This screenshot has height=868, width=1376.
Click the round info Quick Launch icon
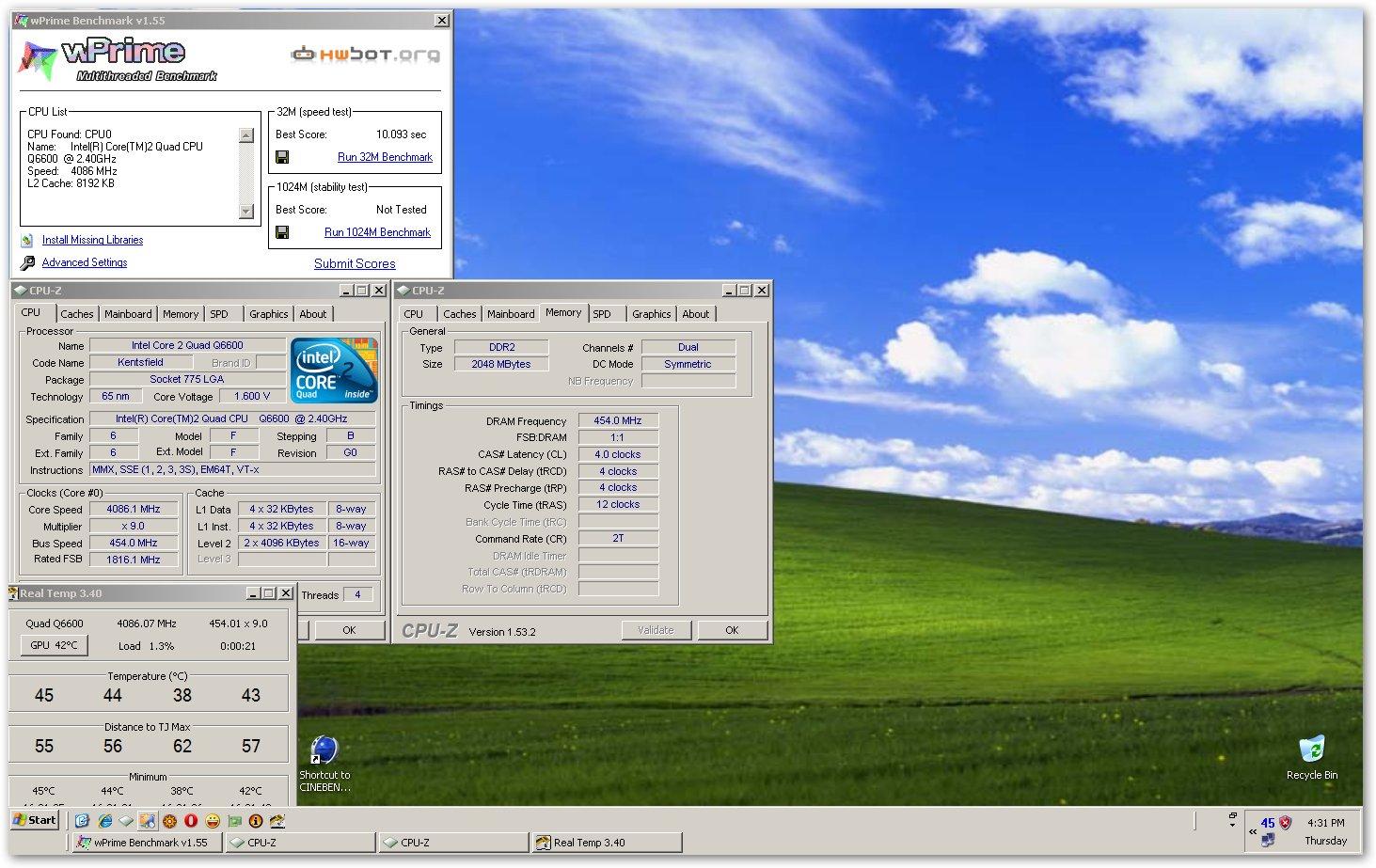(x=255, y=821)
